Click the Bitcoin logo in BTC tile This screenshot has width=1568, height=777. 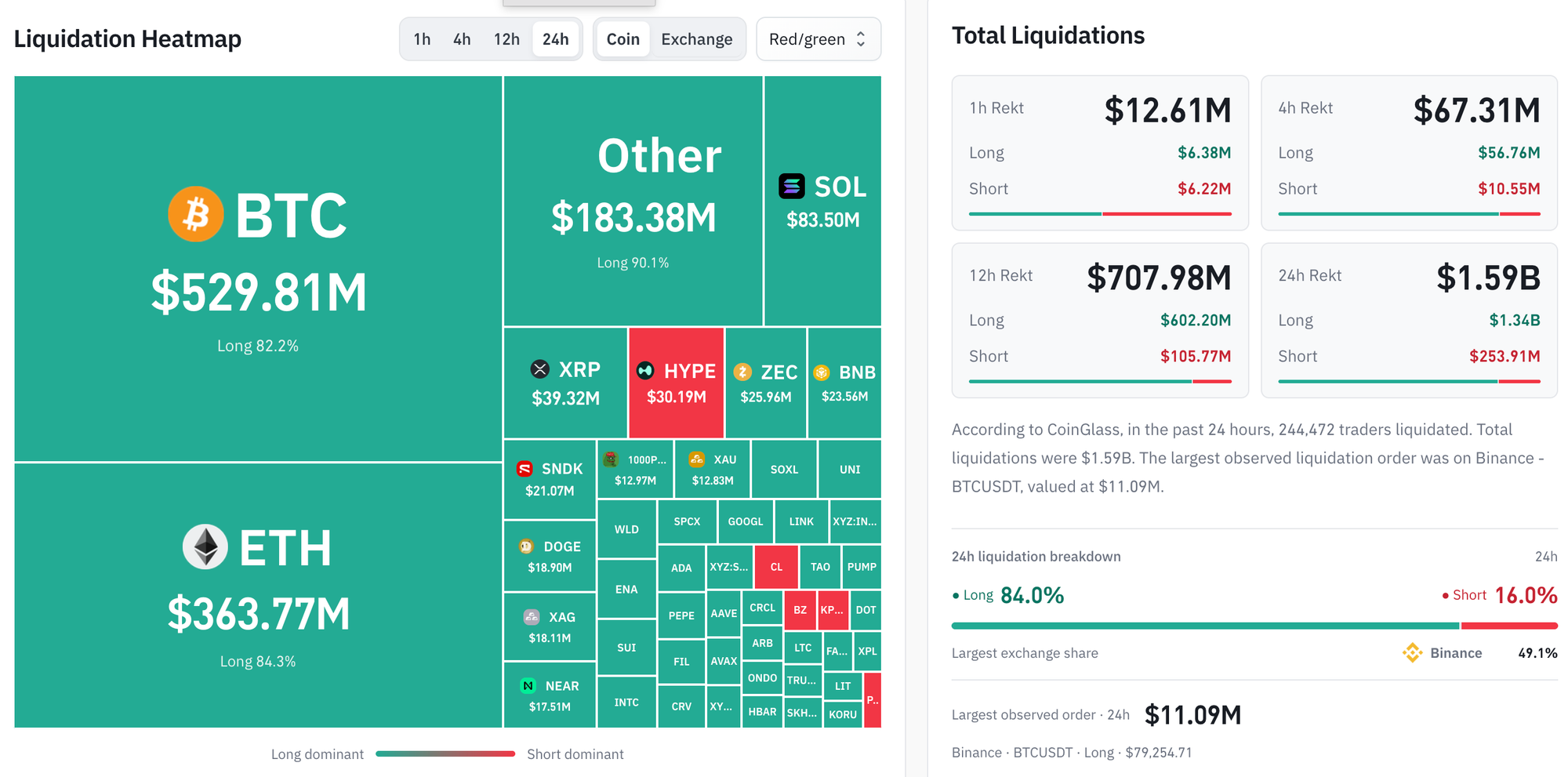click(196, 214)
